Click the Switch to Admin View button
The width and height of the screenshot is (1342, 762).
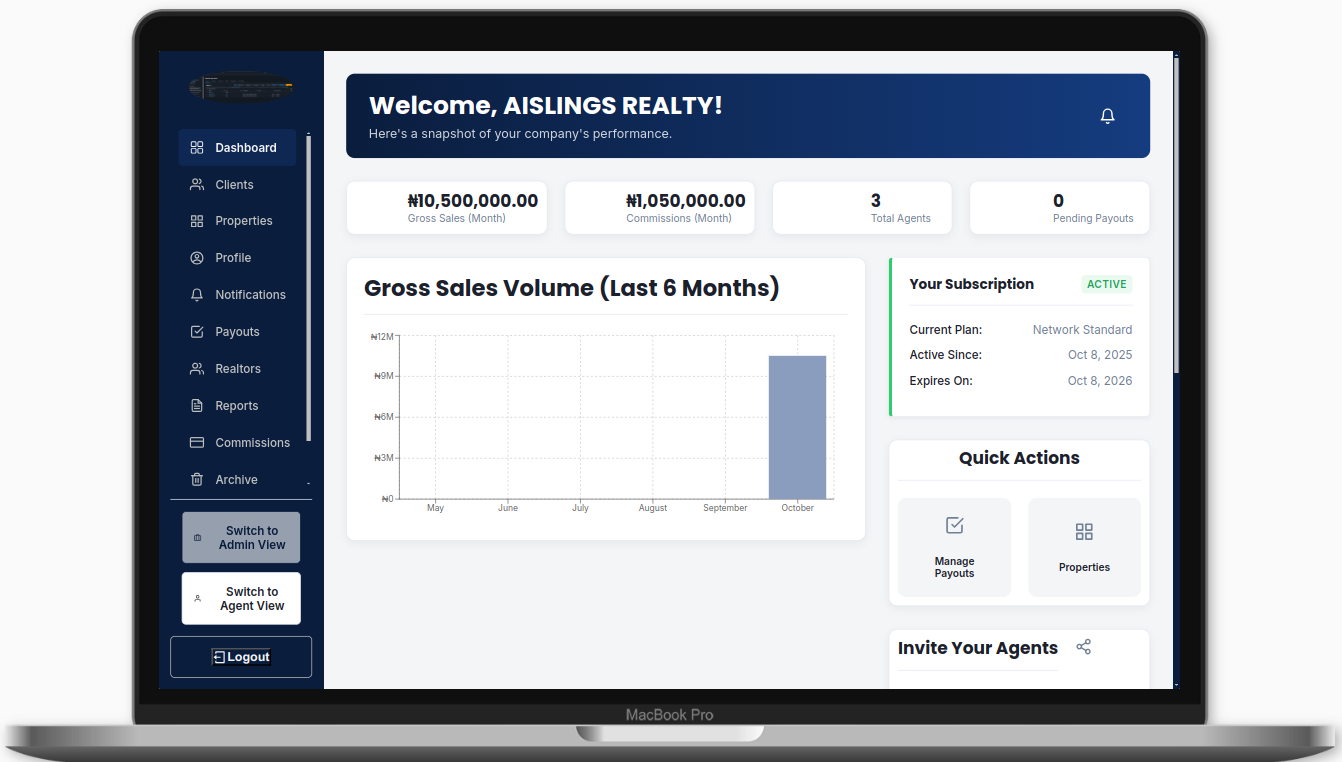(x=241, y=537)
